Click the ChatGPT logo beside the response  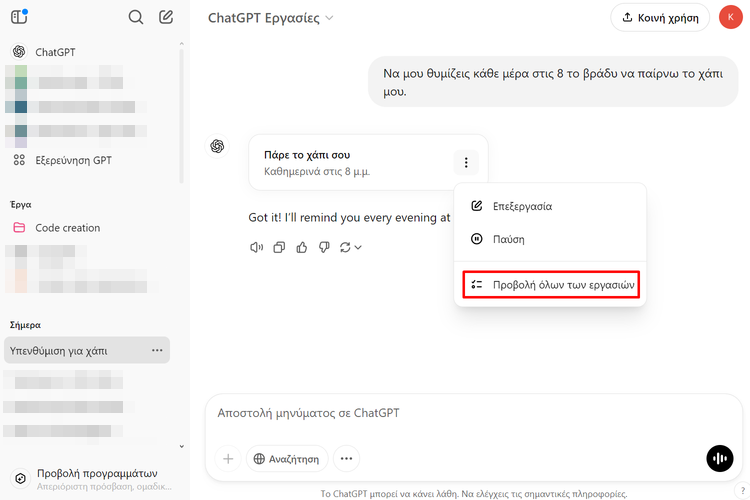point(217,146)
